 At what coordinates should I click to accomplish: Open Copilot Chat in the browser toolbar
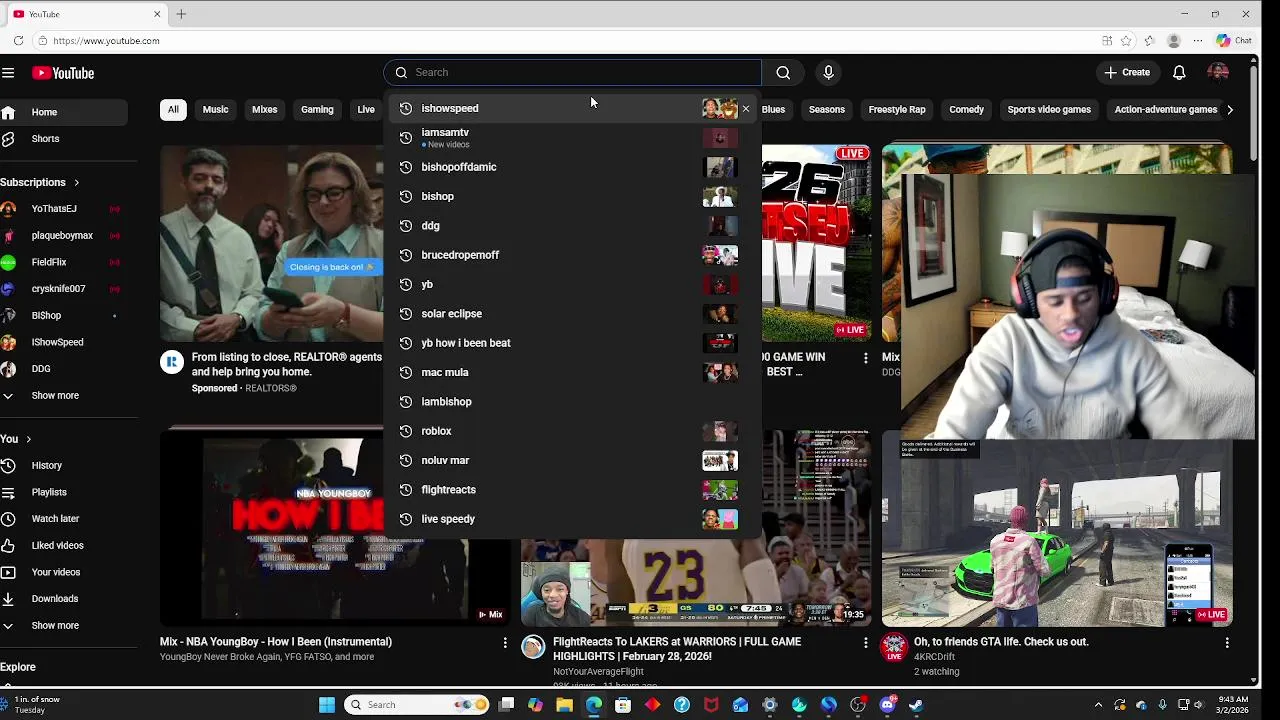(x=1234, y=41)
